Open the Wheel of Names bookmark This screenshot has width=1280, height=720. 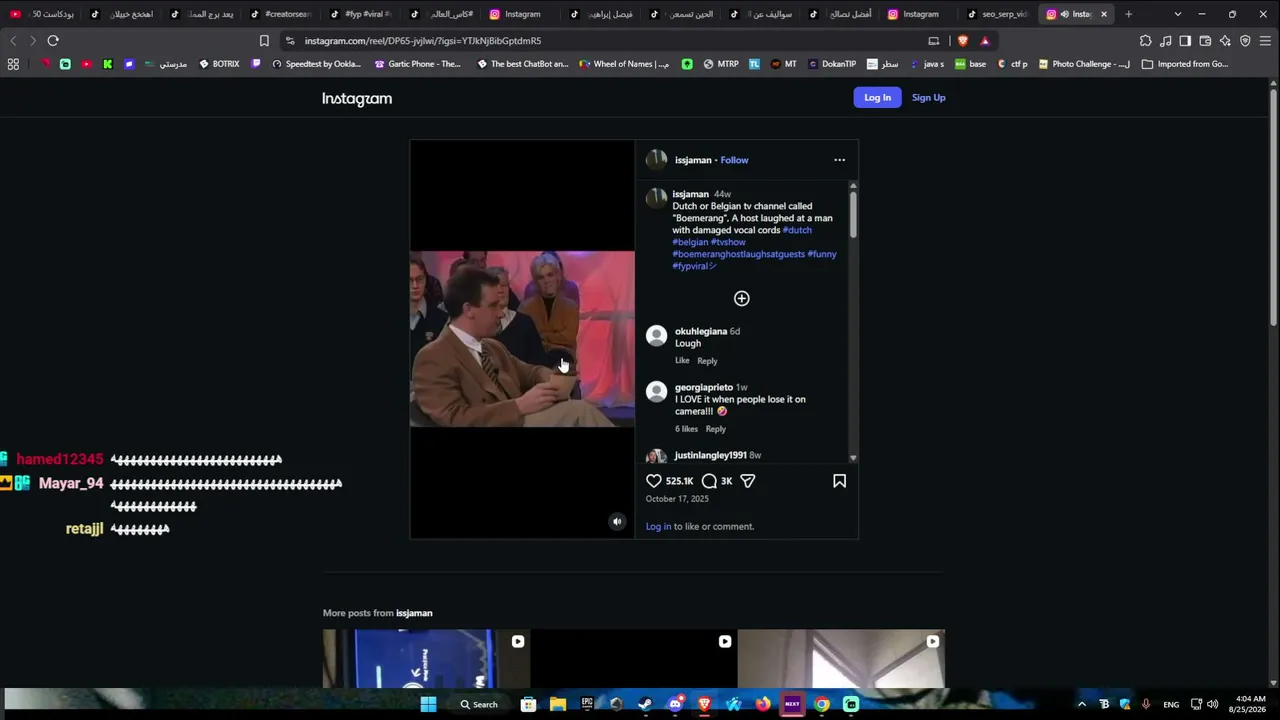click(623, 64)
